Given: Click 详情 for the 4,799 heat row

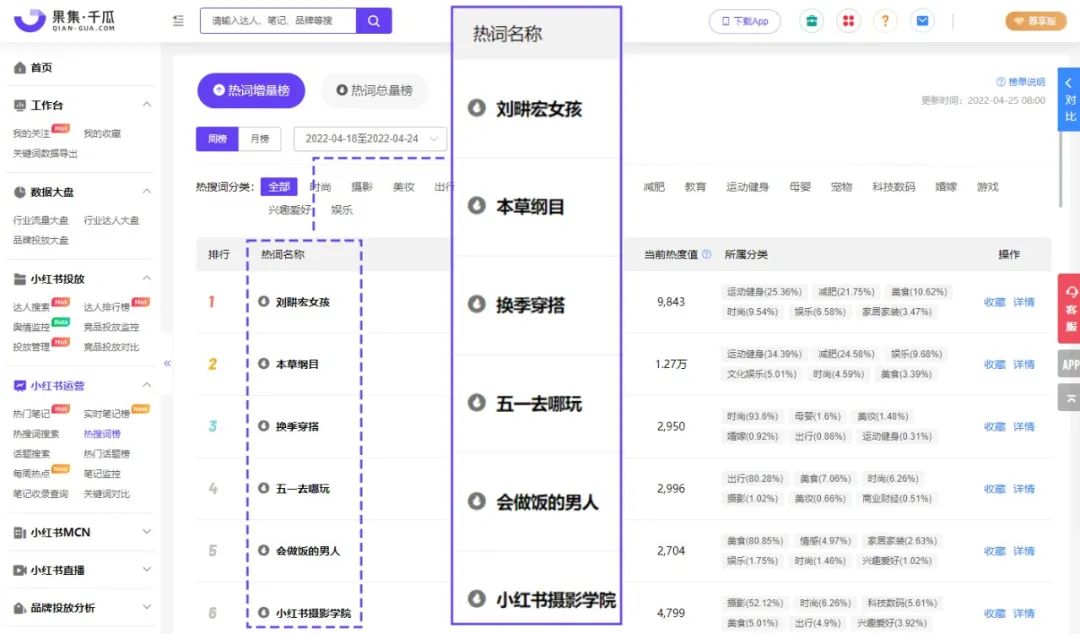Looking at the screenshot, I should click(1024, 613).
